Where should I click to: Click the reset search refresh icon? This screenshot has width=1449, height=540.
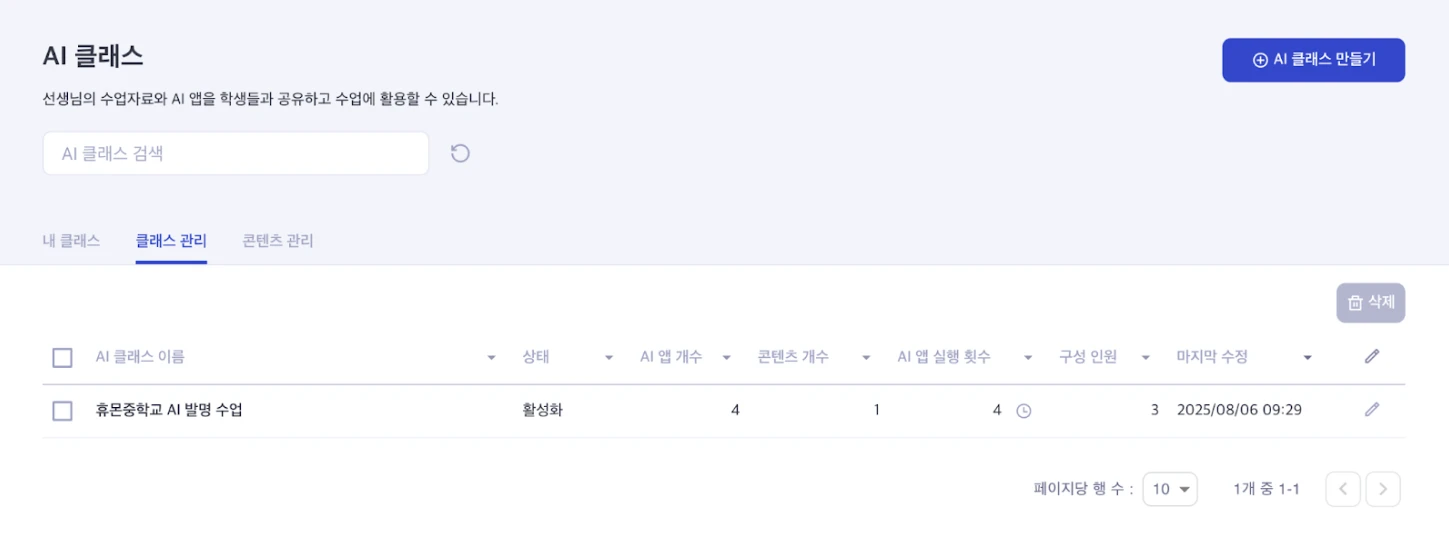[x=460, y=153]
